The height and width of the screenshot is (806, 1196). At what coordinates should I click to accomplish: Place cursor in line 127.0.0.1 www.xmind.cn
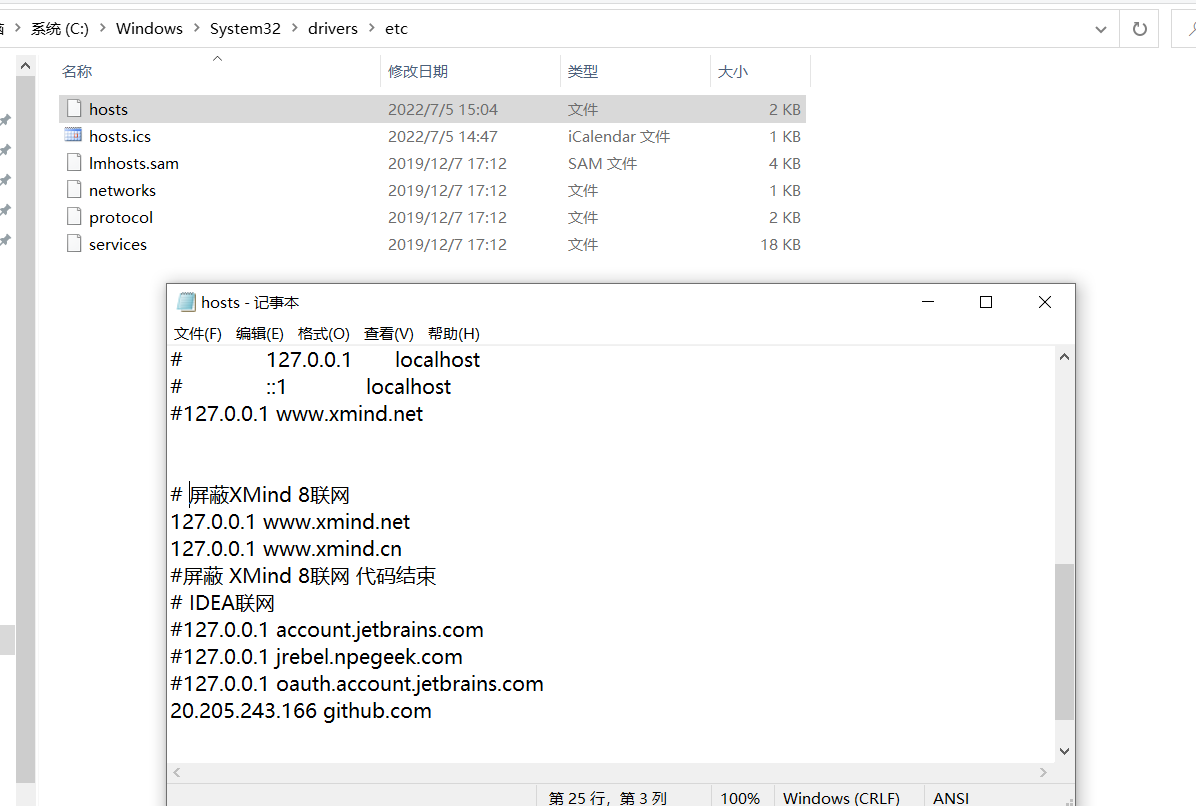pos(286,548)
